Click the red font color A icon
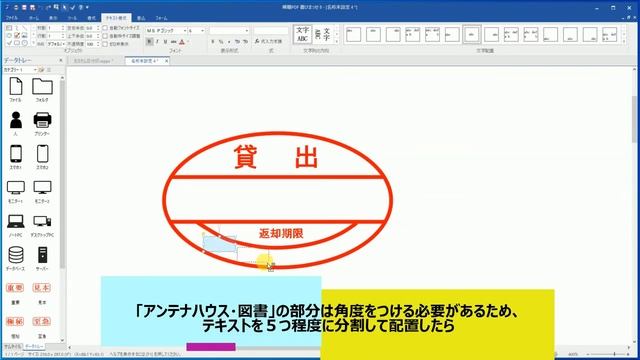The width and height of the screenshot is (640, 360). coord(182,42)
